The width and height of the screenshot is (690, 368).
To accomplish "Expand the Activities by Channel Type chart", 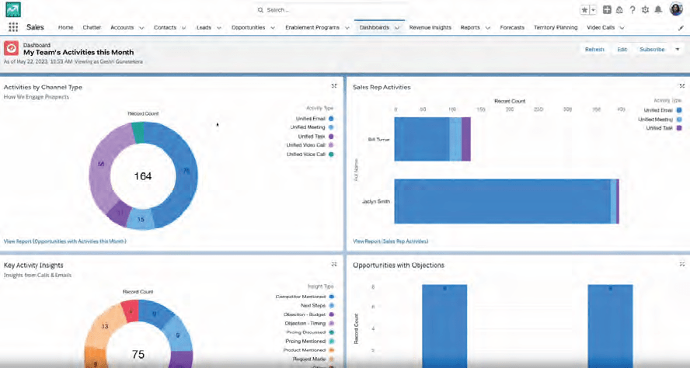I will (x=334, y=86).
